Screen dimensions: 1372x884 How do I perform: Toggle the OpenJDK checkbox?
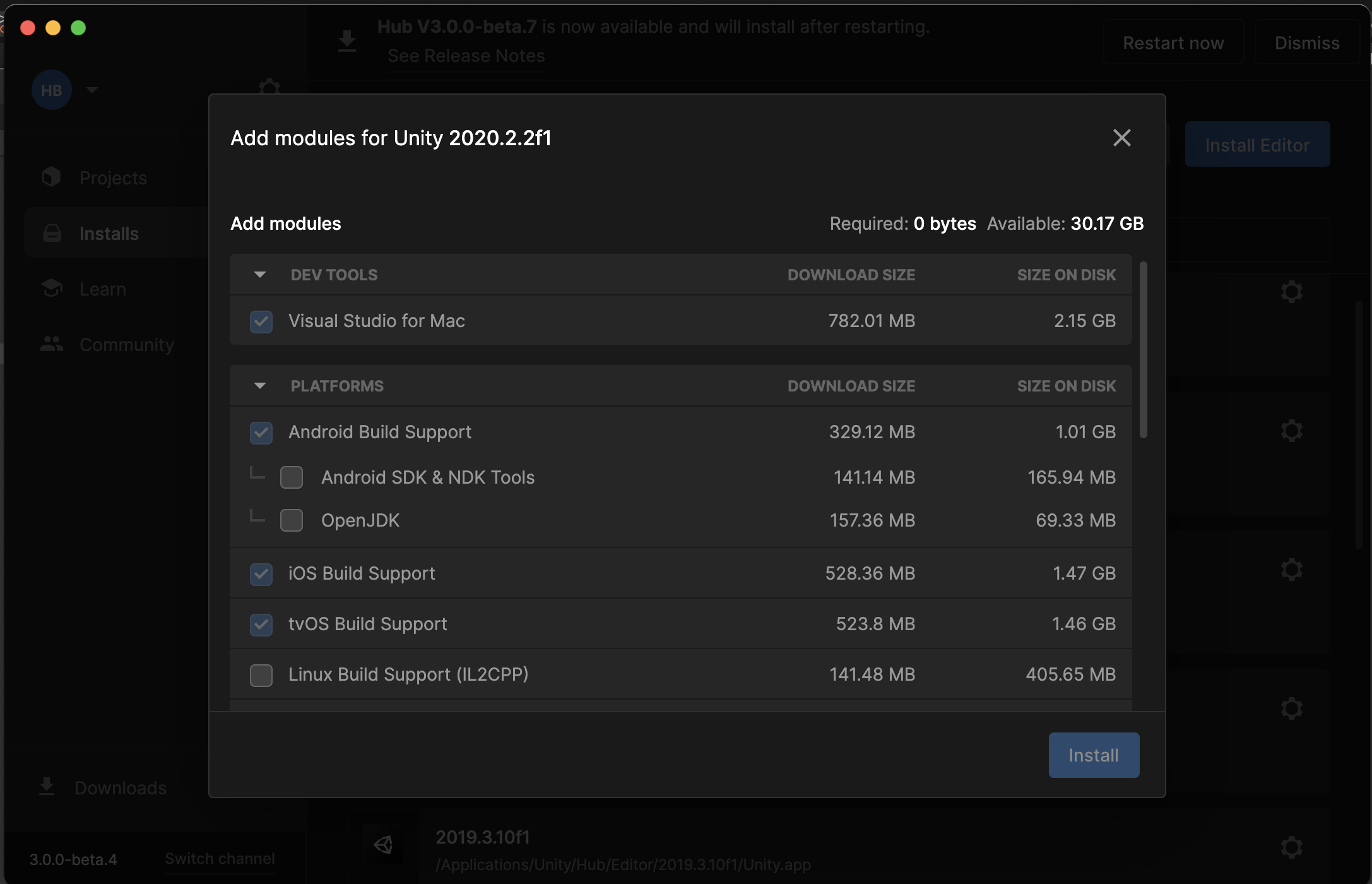click(292, 520)
